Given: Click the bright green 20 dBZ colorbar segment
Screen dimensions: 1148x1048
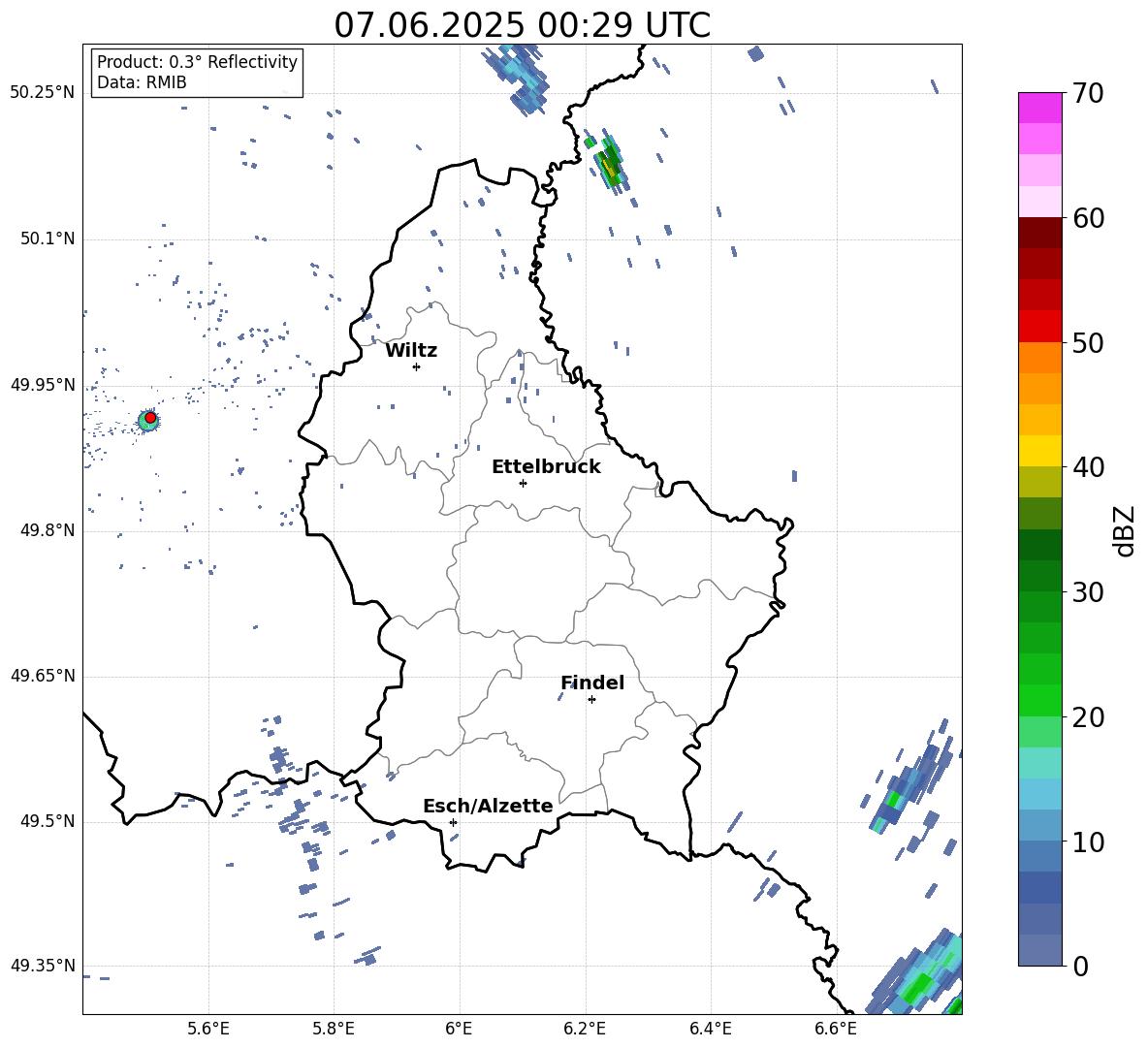Looking at the screenshot, I should coord(1040,700).
